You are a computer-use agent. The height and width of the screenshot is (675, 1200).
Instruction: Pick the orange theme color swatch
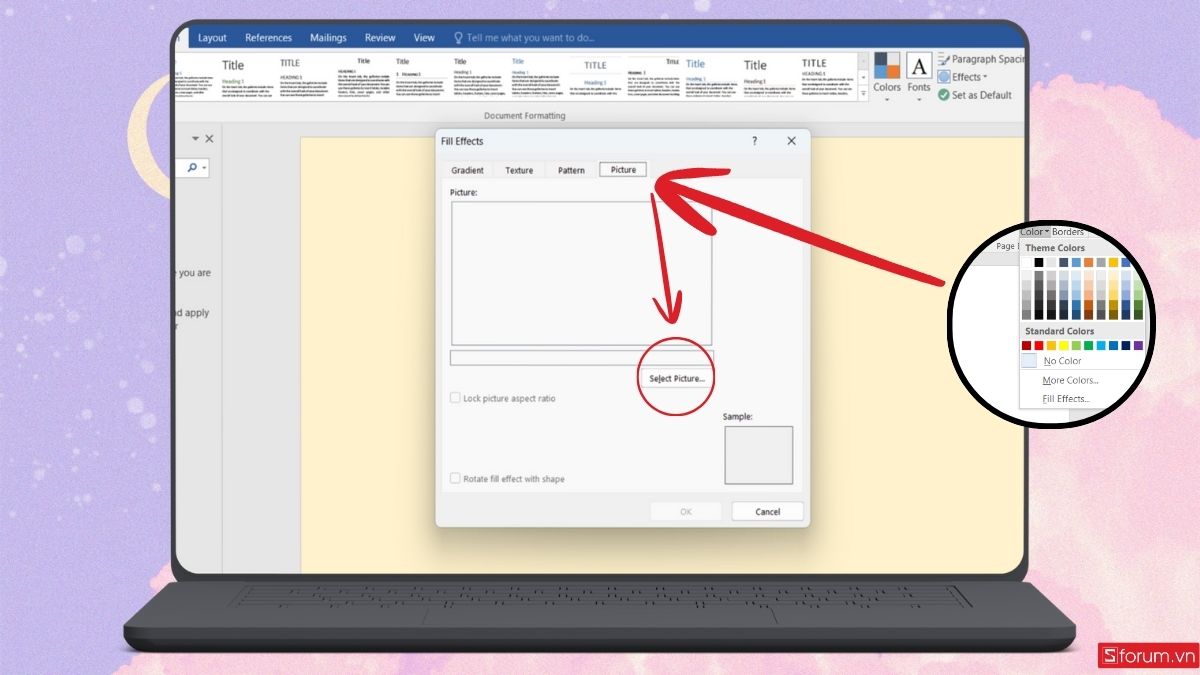pos(1089,262)
